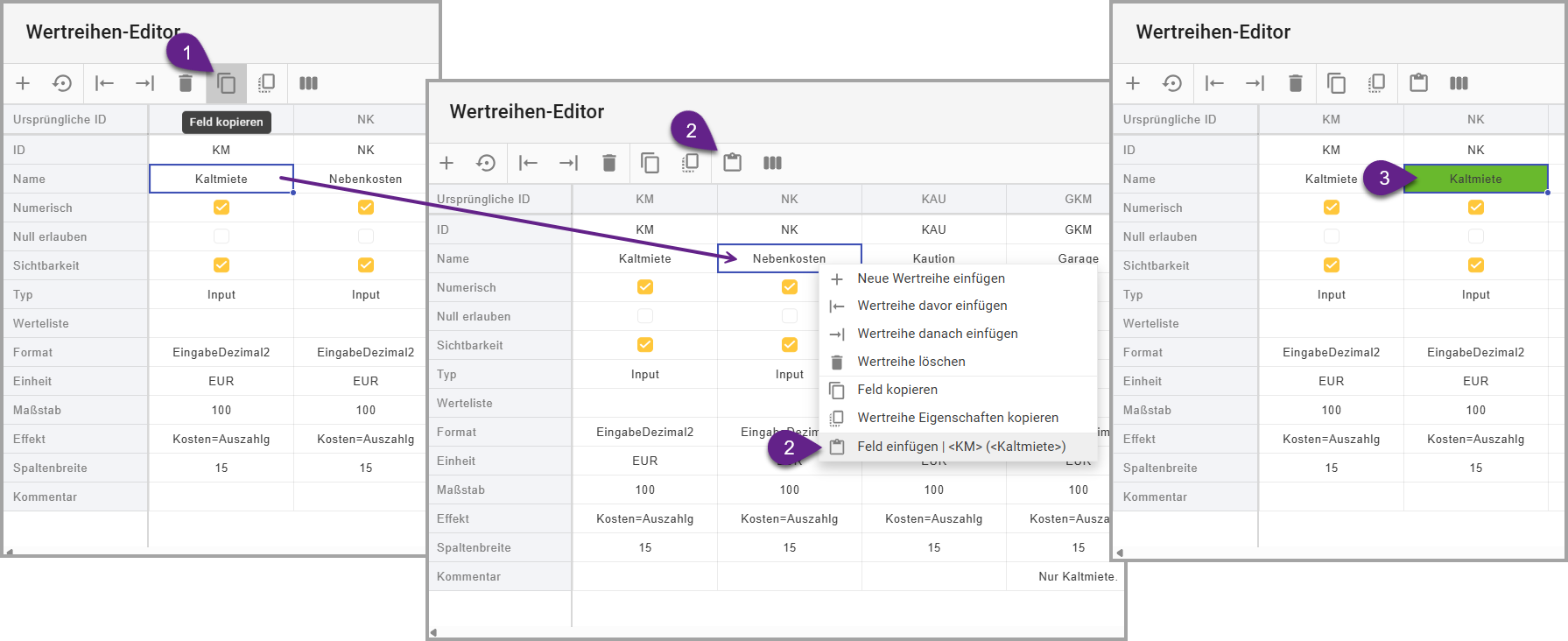Click the trash icon in left editor toolbar
The width and height of the screenshot is (1568, 641).
pyautogui.click(x=186, y=83)
